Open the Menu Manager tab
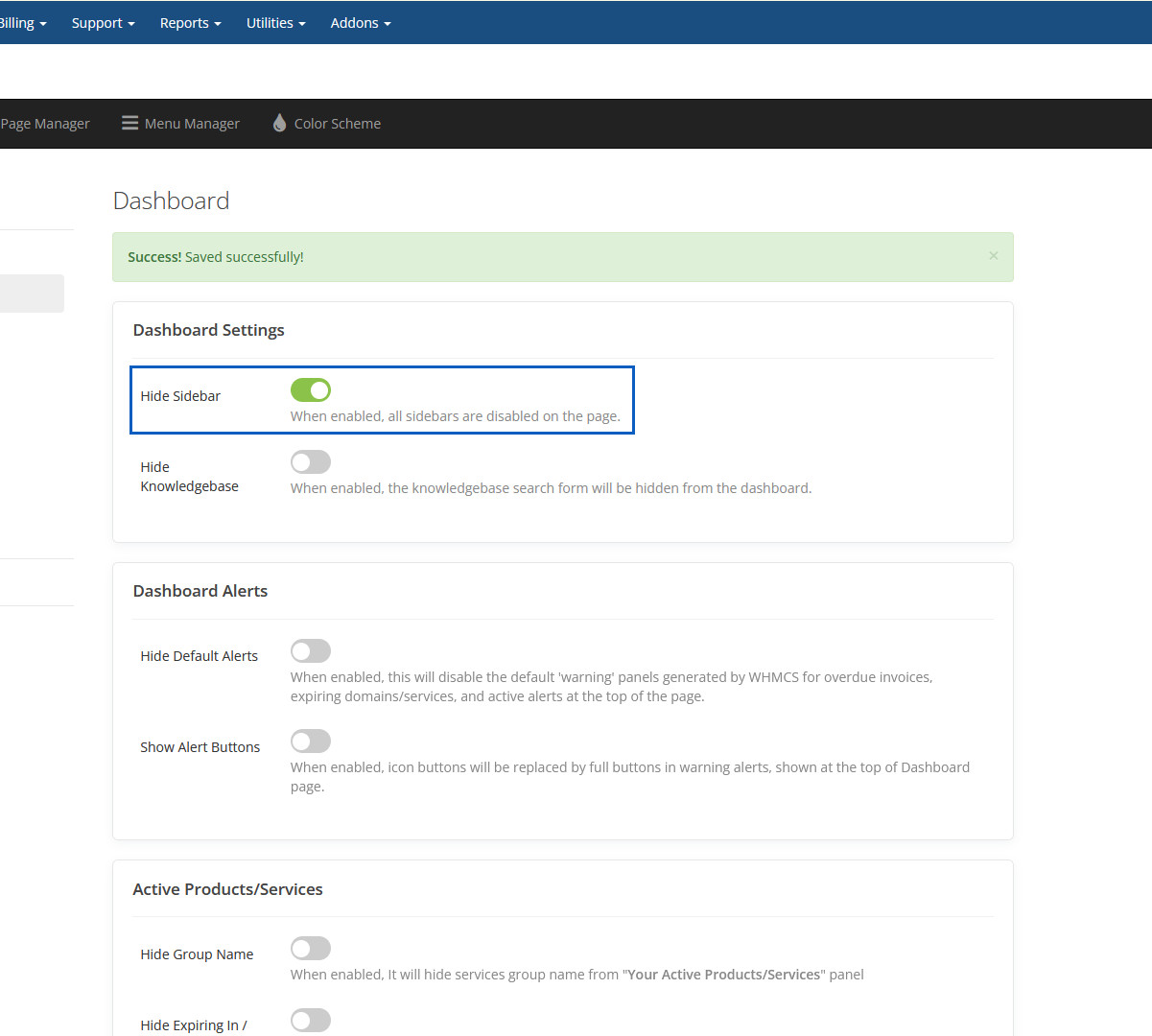 tap(192, 124)
